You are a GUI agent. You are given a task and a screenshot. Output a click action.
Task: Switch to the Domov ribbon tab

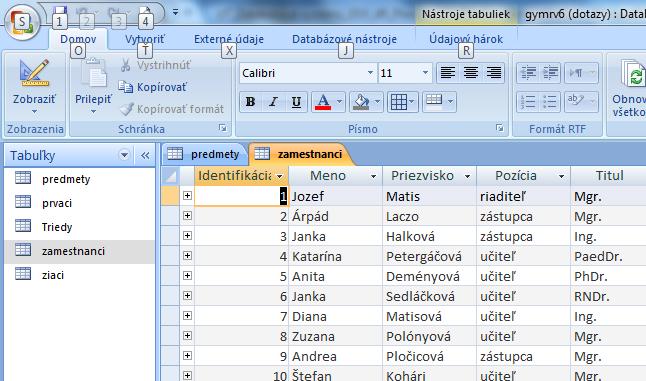point(78,39)
